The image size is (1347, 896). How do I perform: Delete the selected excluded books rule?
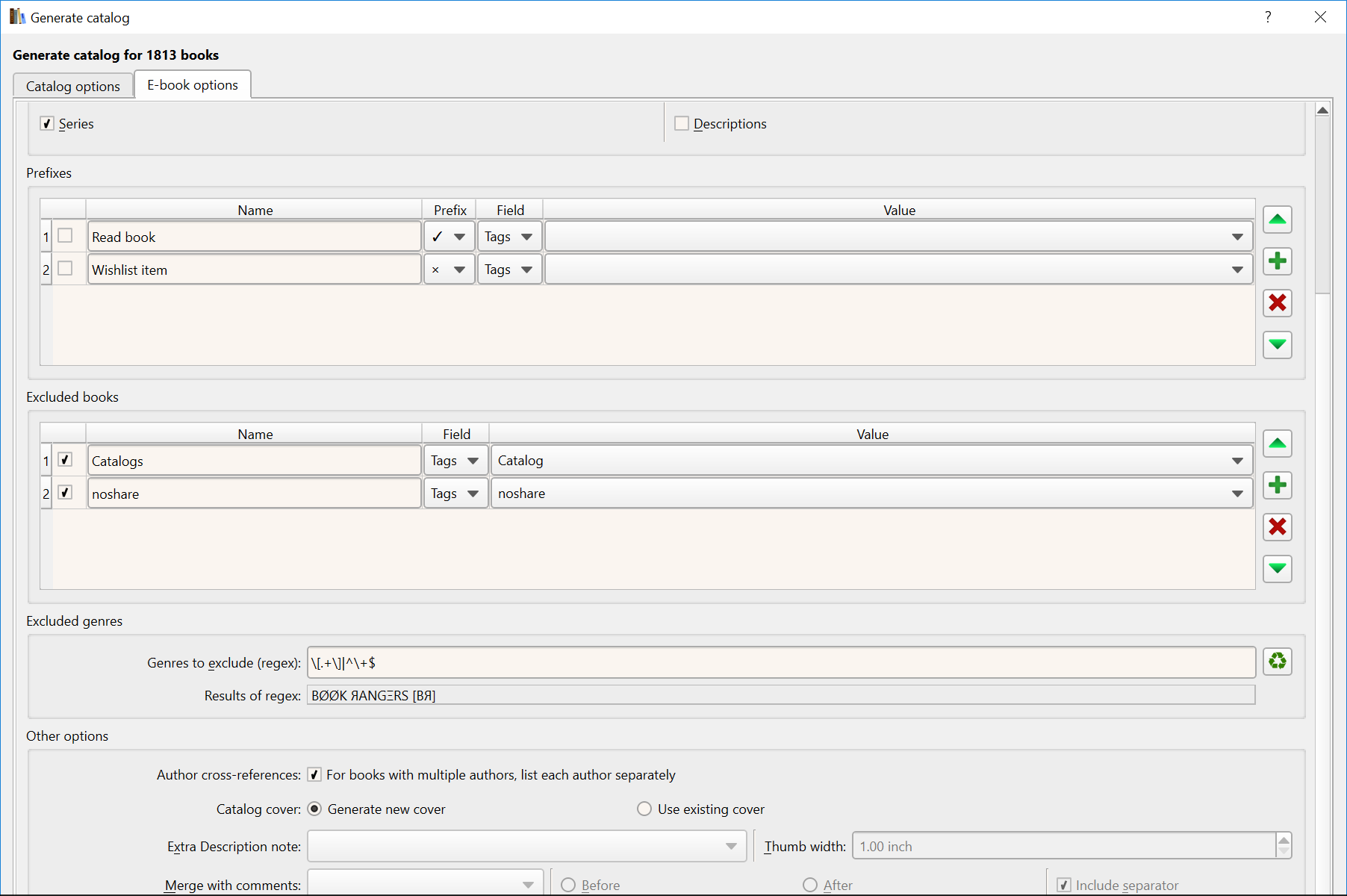pyautogui.click(x=1278, y=527)
